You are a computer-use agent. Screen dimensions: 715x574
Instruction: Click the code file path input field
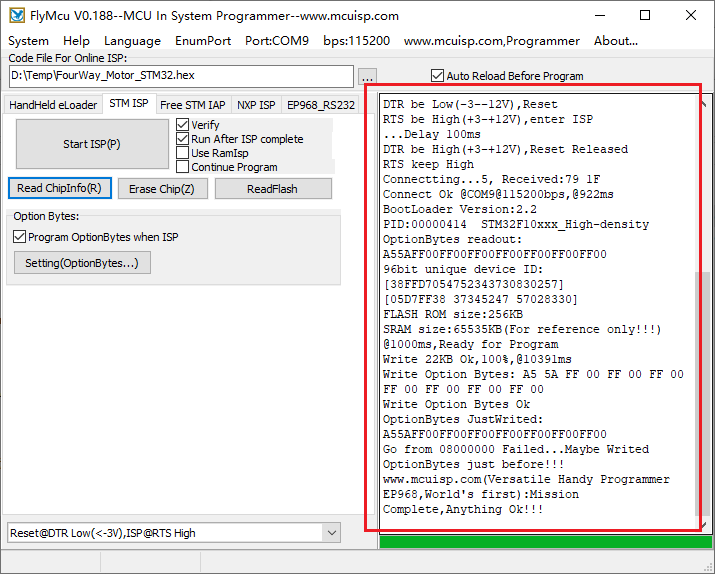[x=181, y=76]
